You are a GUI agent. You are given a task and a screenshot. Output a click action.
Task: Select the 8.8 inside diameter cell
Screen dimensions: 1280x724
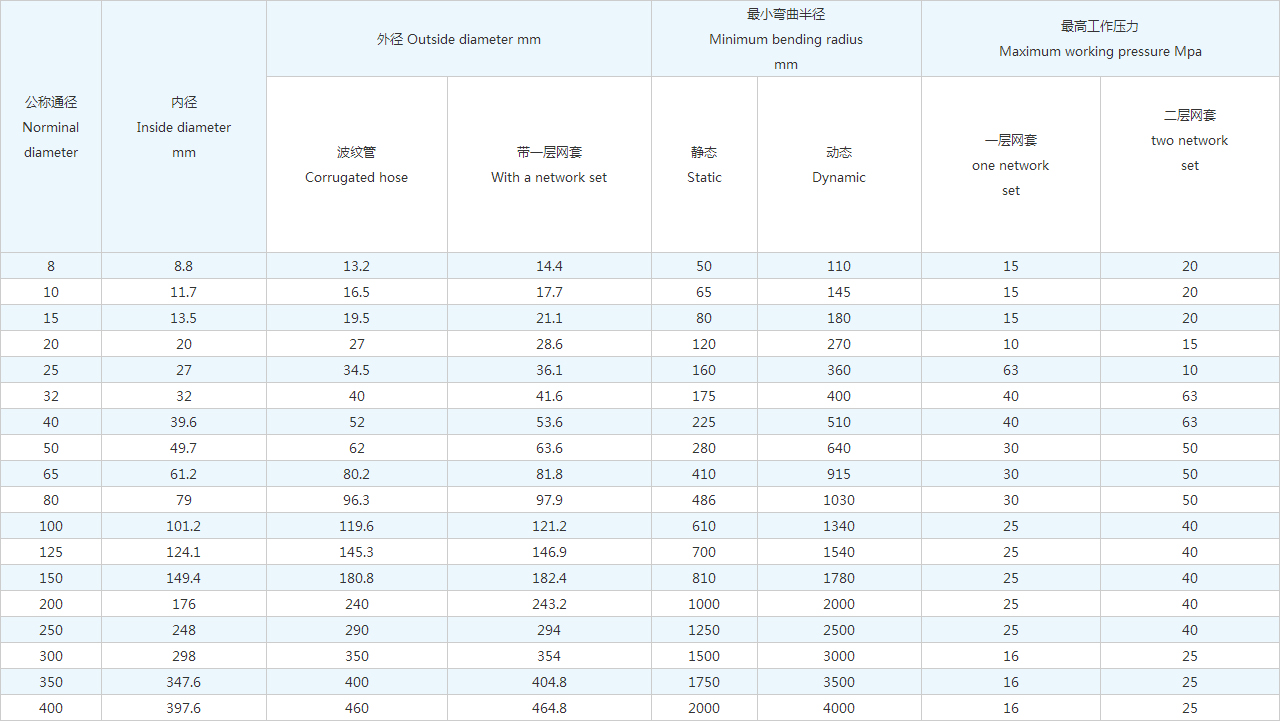point(184,266)
